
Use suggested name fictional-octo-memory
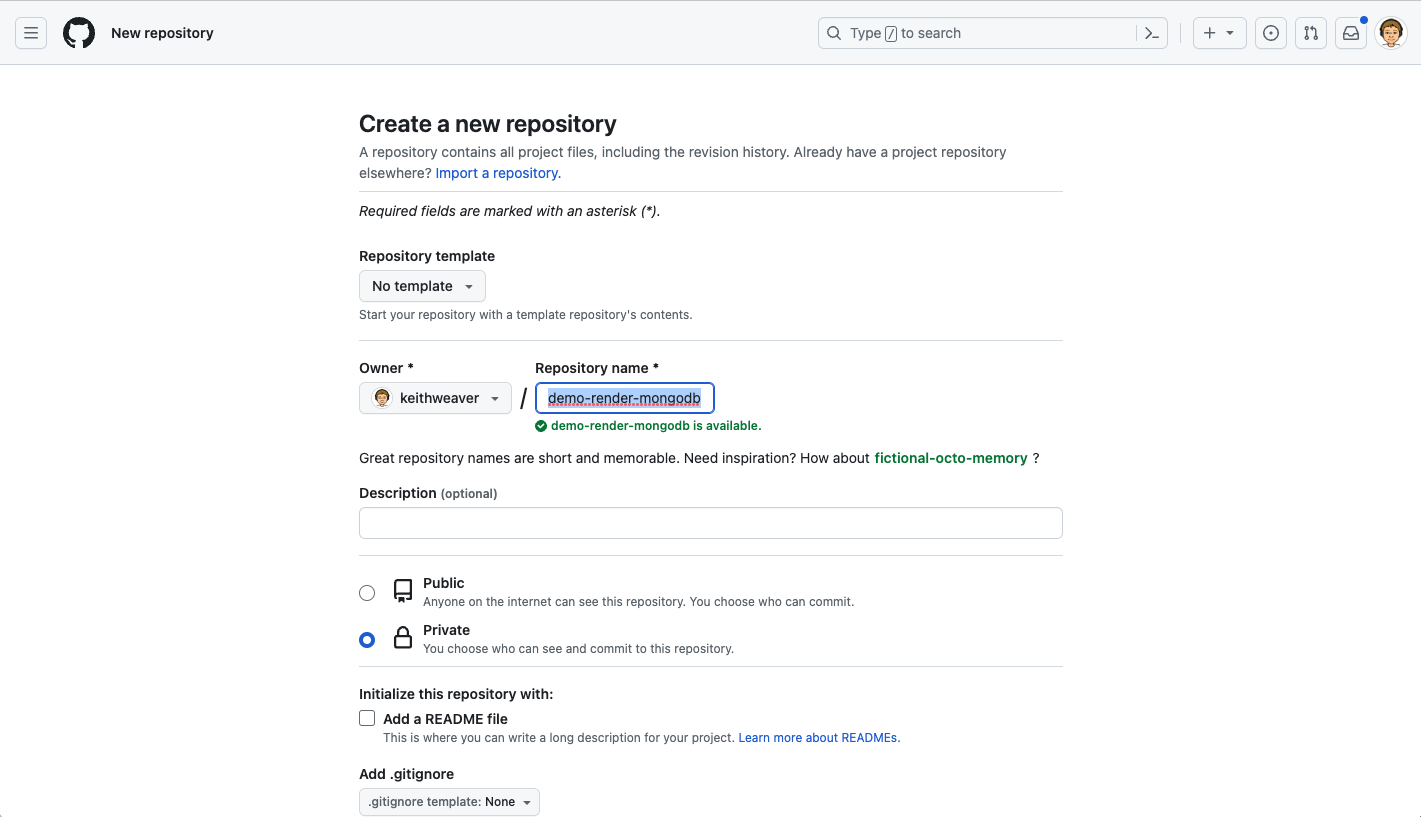950,458
